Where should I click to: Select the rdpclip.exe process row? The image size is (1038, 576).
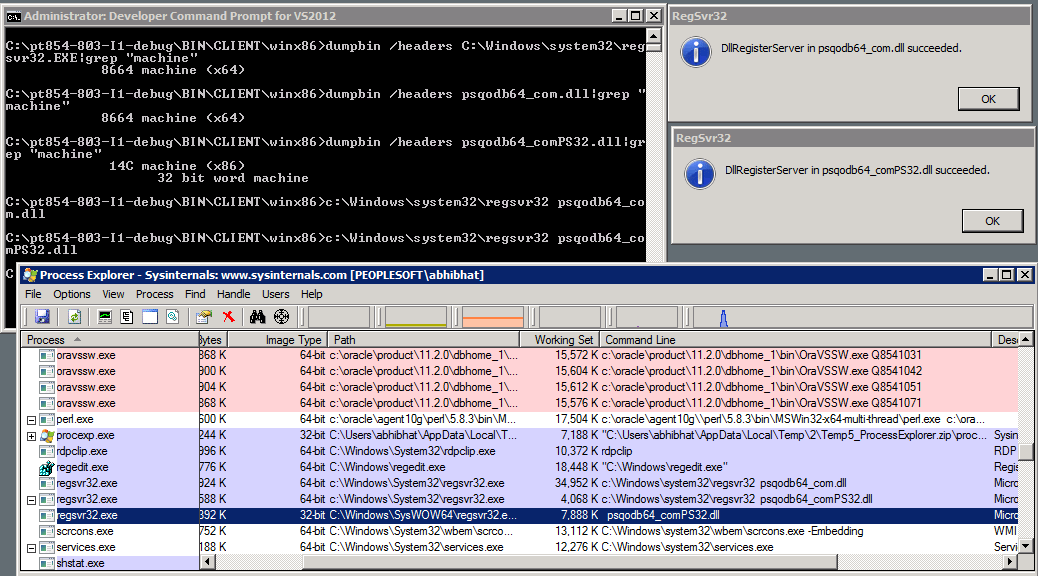click(x=520, y=452)
